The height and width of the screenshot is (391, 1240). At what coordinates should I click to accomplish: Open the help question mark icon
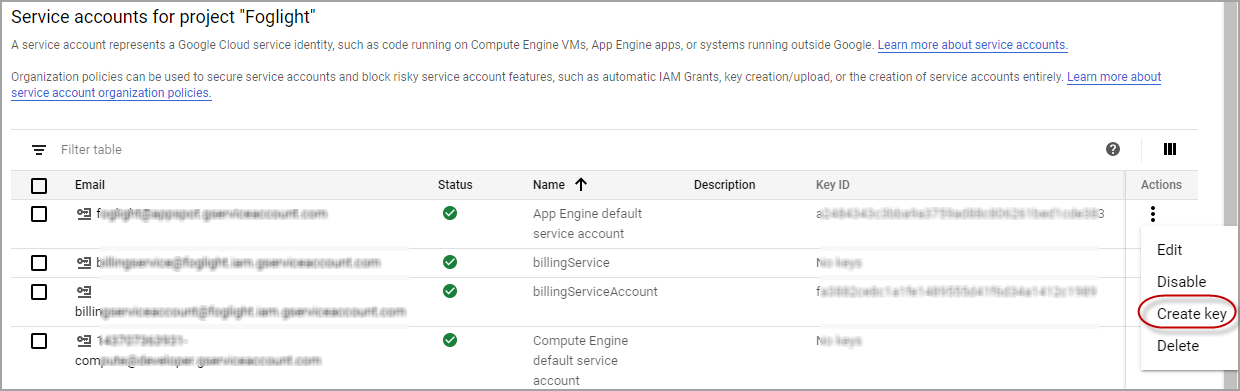1113,149
